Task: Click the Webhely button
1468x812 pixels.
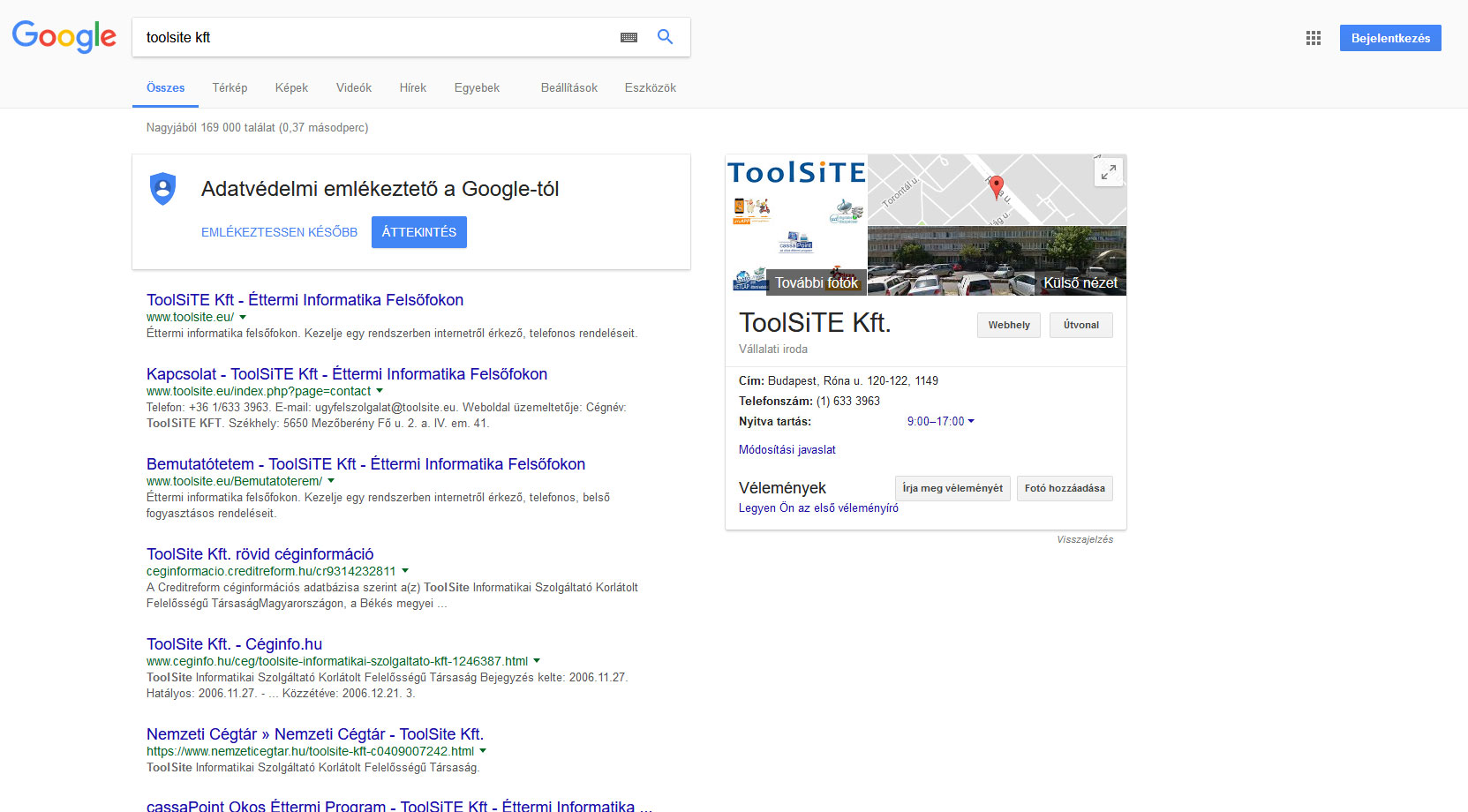Action: [1009, 325]
